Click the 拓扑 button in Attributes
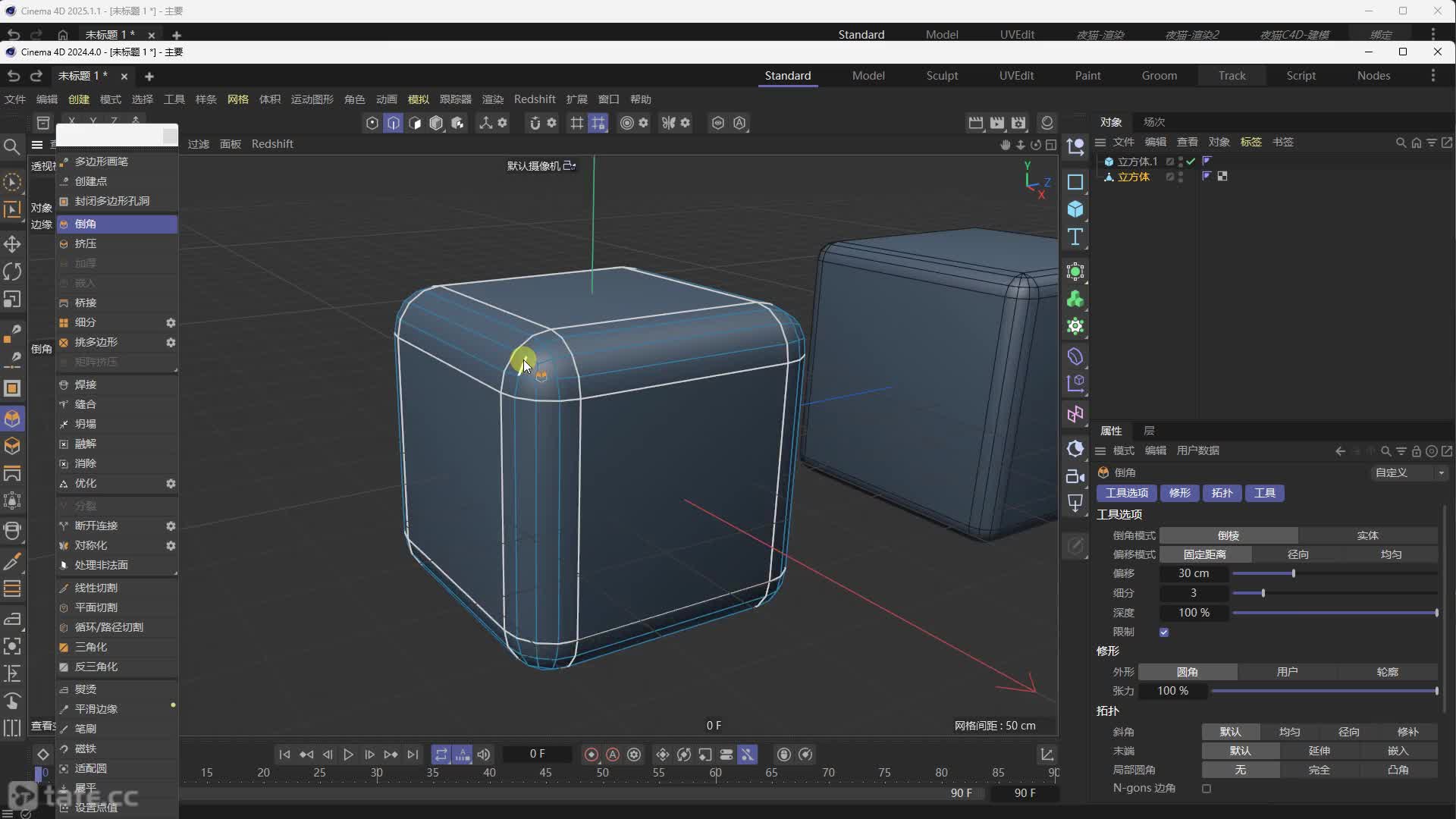1456x819 pixels. pos(1222,494)
